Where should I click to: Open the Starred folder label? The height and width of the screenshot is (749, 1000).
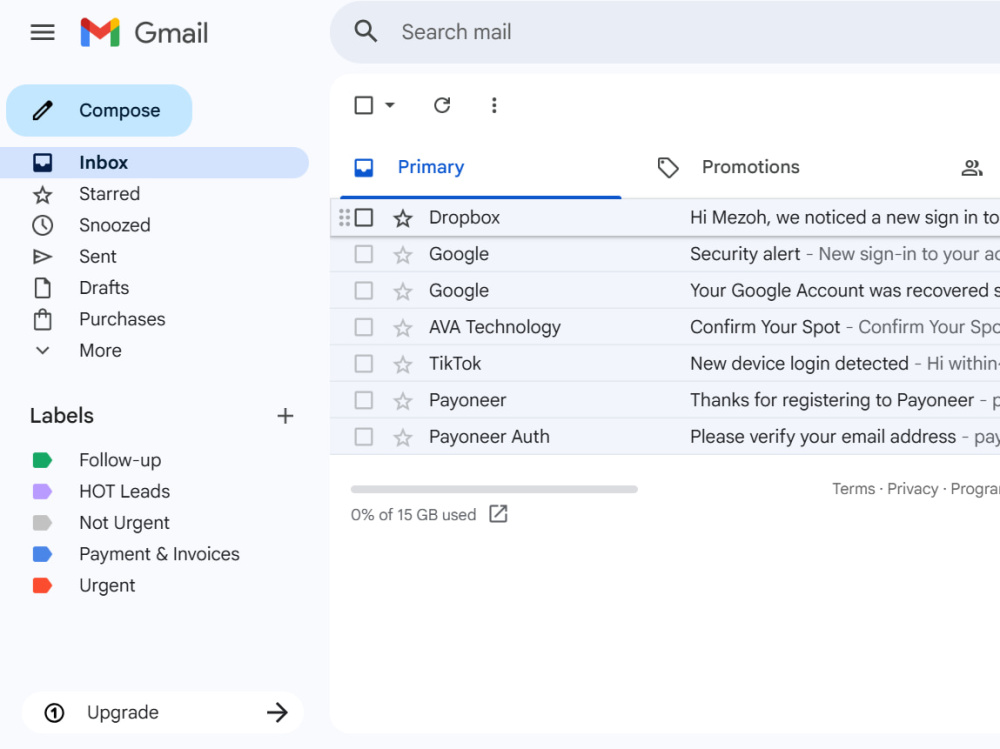[109, 194]
